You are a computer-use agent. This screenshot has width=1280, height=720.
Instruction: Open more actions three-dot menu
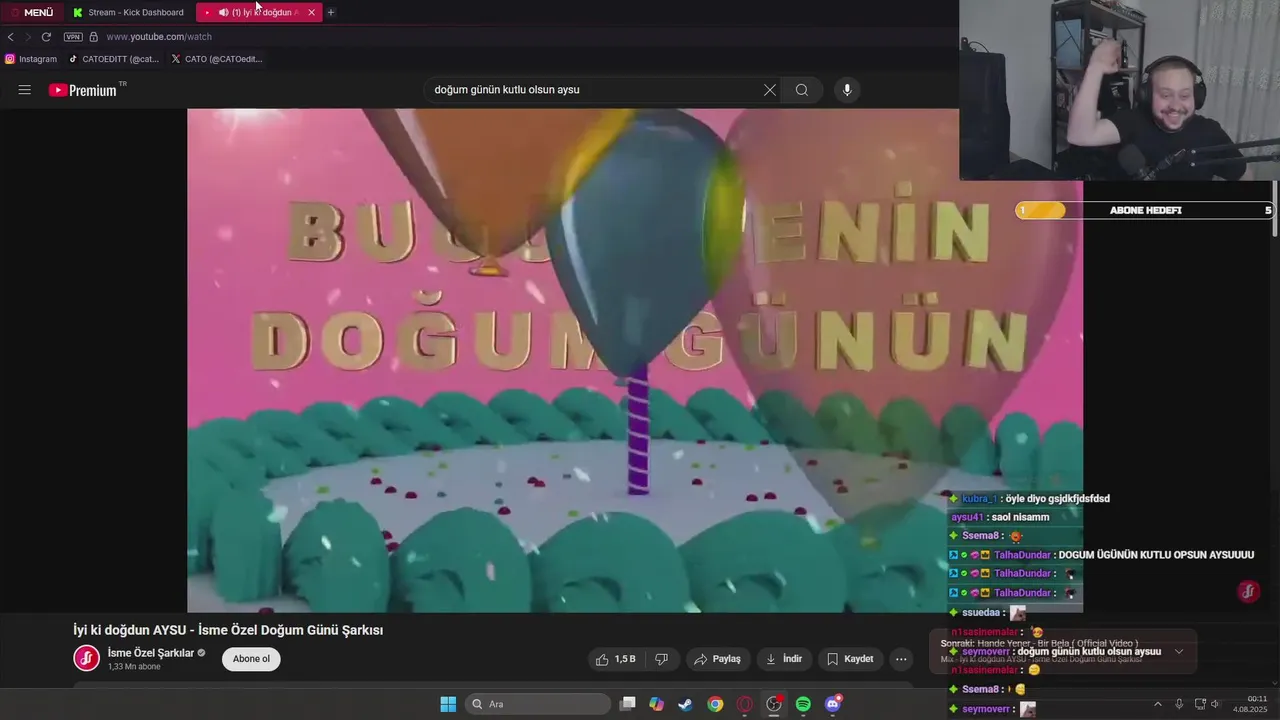pyautogui.click(x=901, y=659)
